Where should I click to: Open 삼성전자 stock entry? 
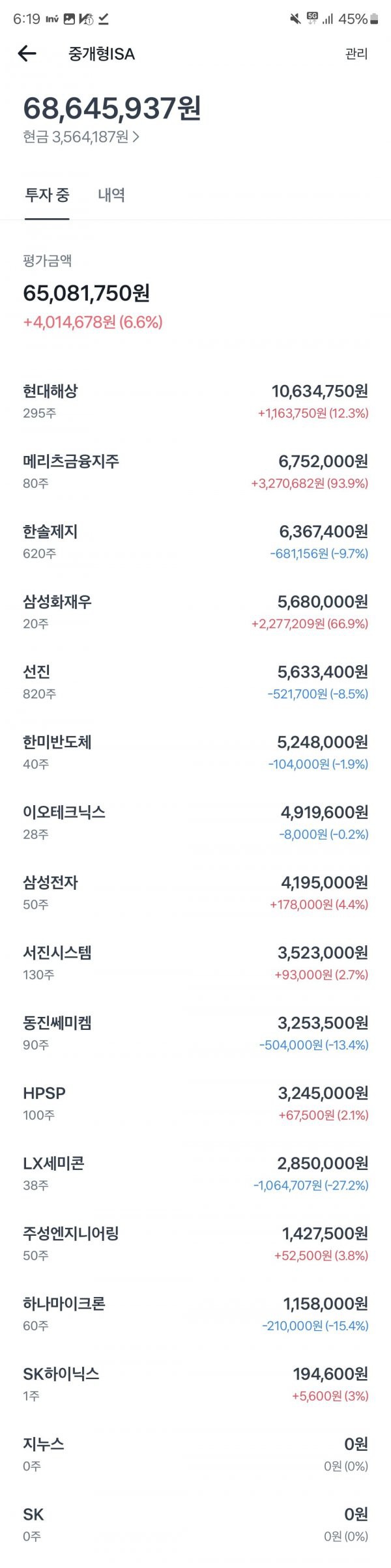coord(195,892)
